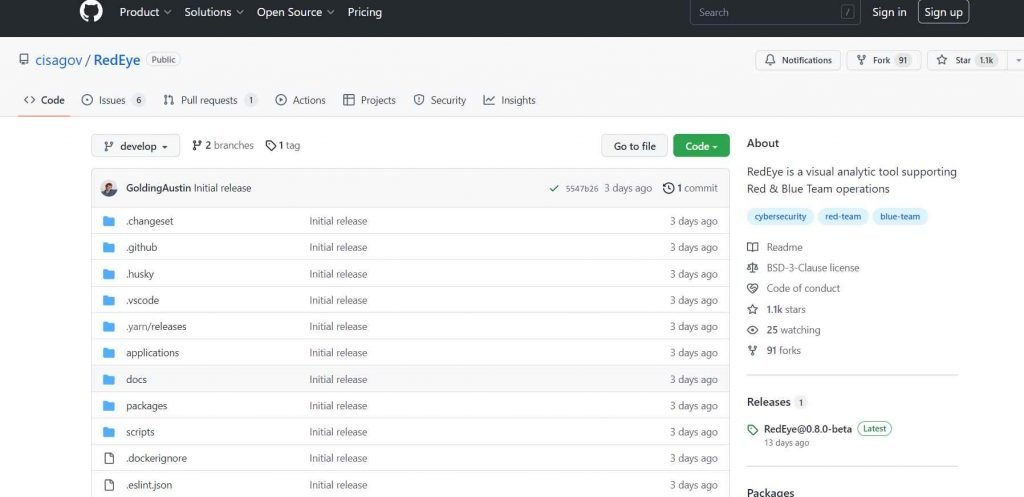The width and height of the screenshot is (1024, 497).
Task: Open the docs folder icon
Action: [x=109, y=379]
